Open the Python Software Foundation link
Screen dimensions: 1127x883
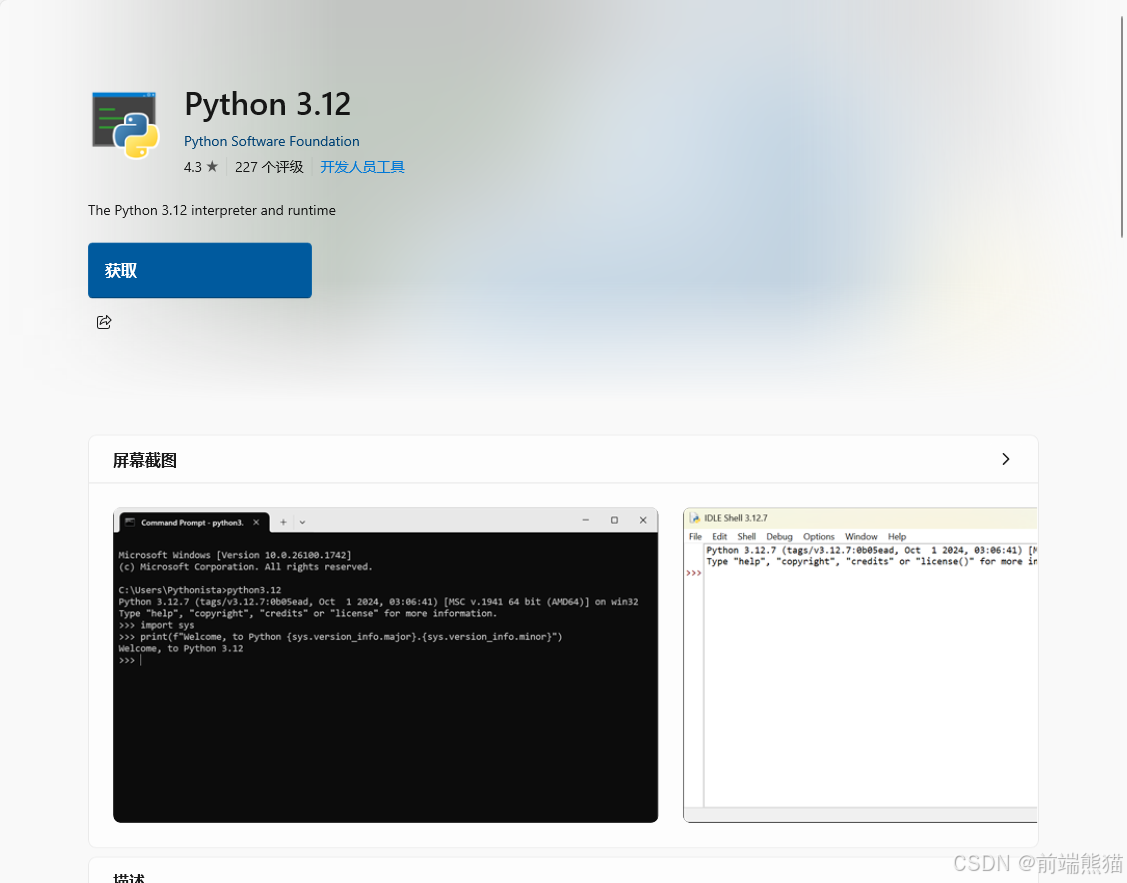(x=271, y=141)
